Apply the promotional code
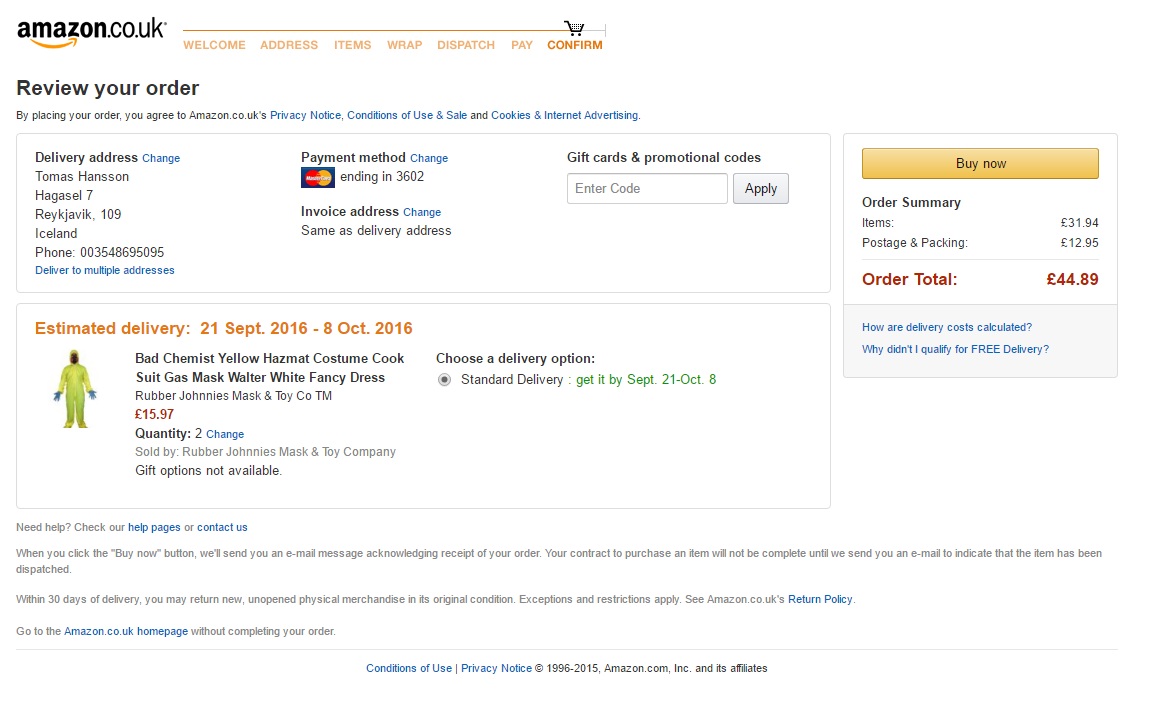Viewport: 1161px width, 711px height. (x=760, y=189)
